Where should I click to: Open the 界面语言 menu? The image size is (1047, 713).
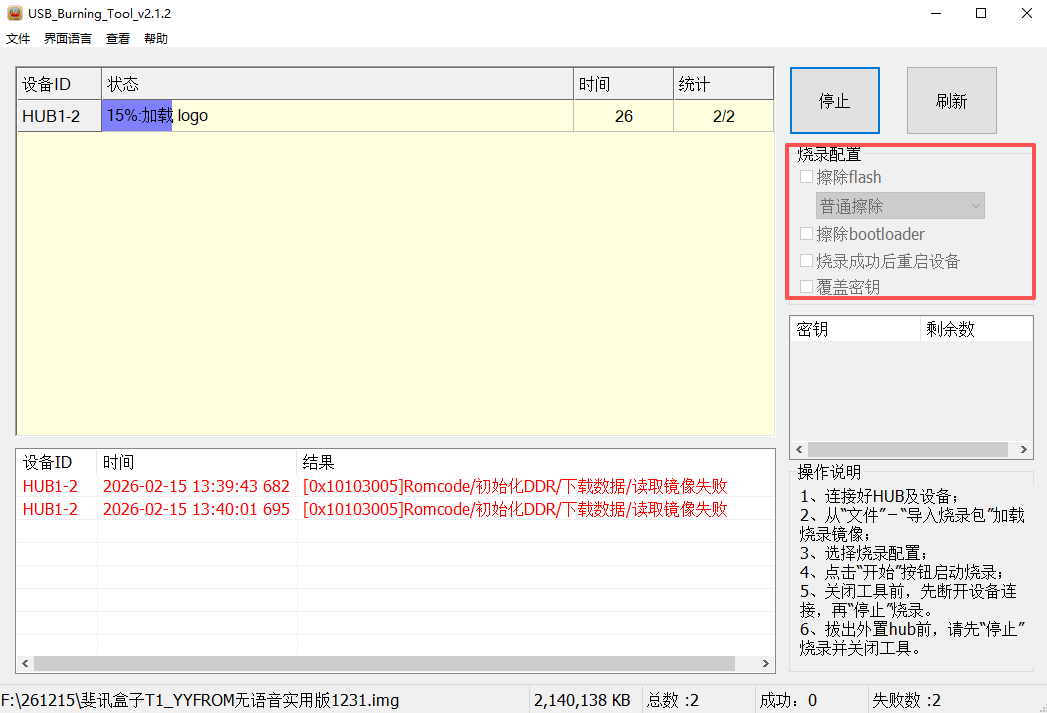tap(67, 39)
